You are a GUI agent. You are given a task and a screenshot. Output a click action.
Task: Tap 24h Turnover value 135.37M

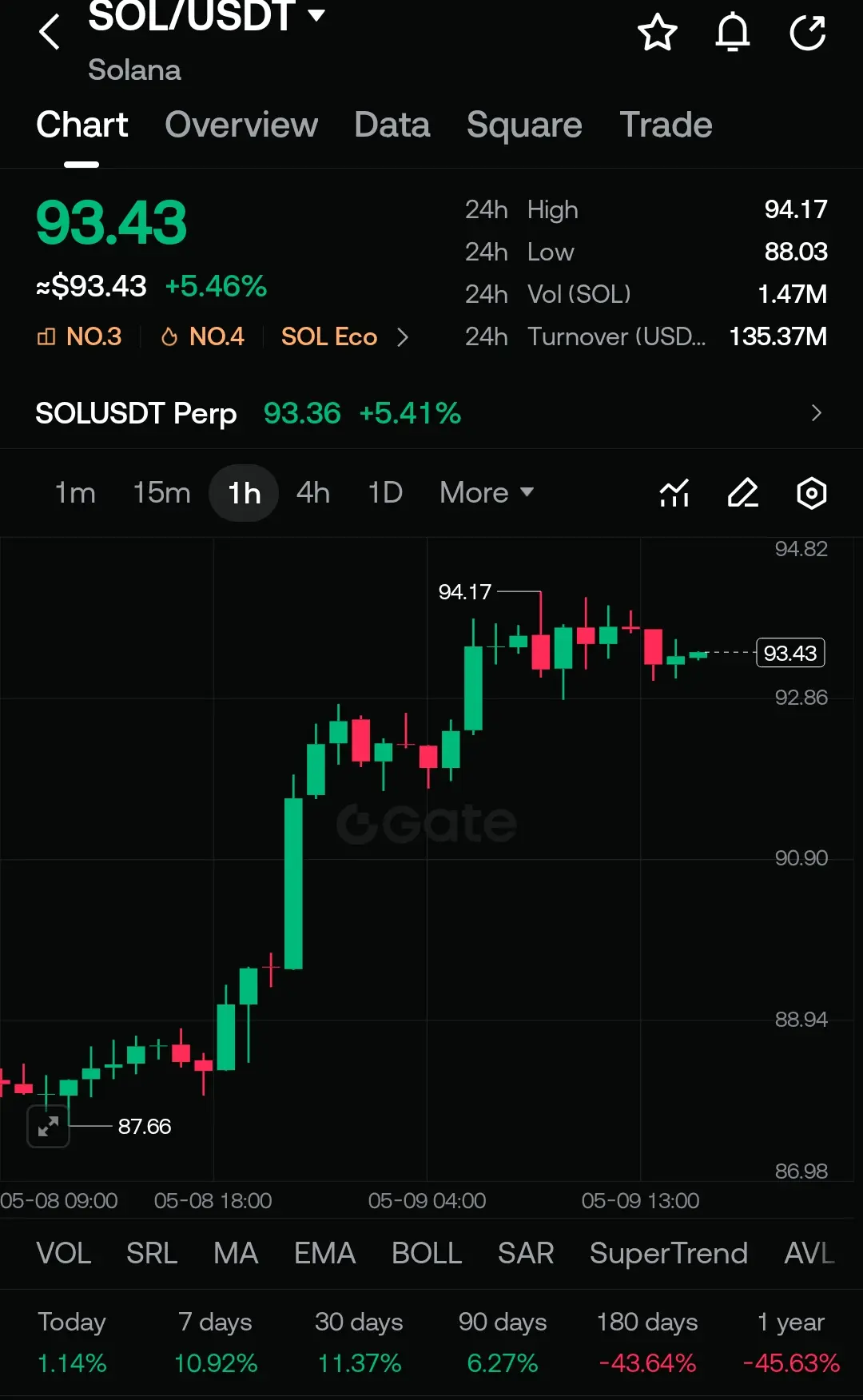point(778,336)
